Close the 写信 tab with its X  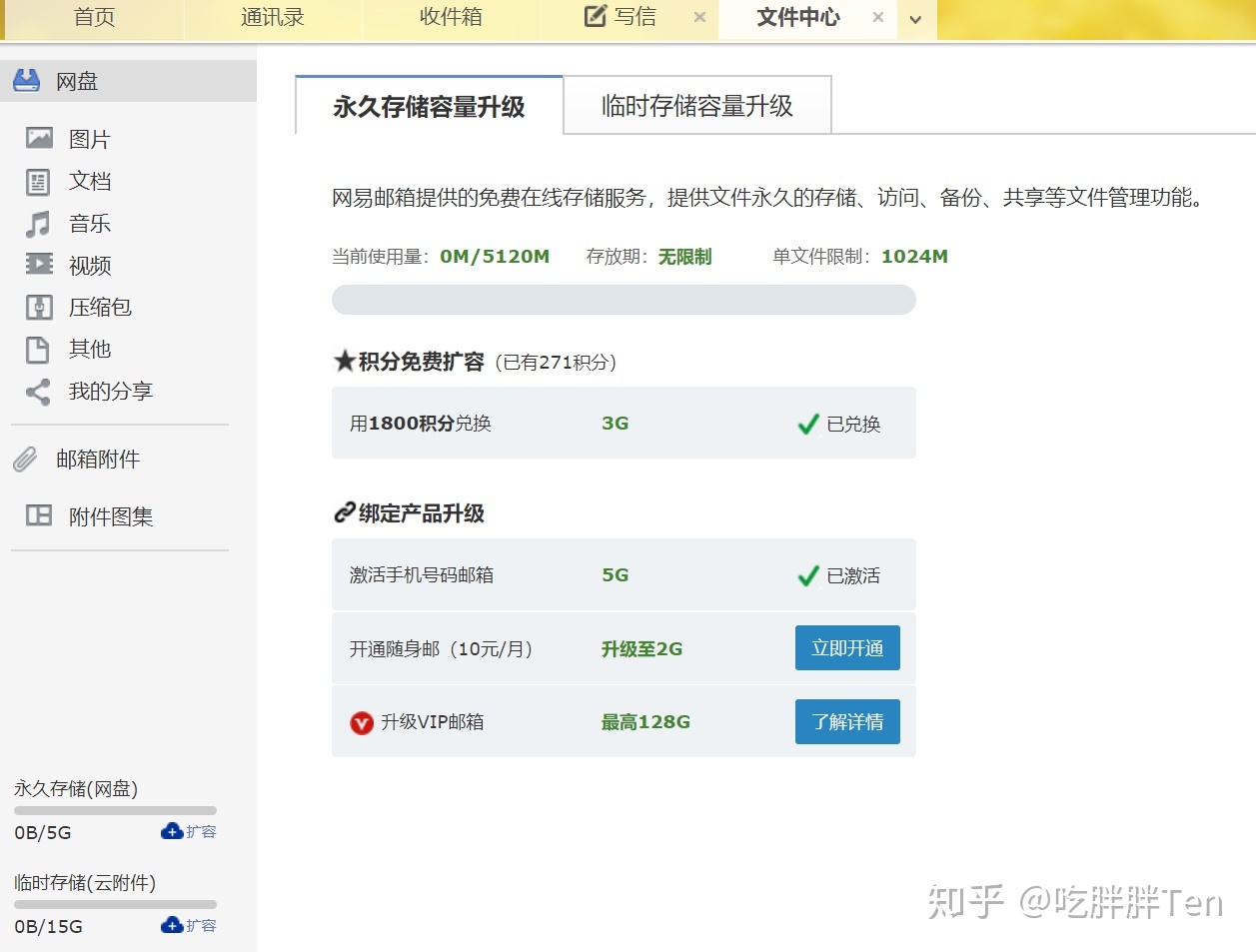(x=698, y=17)
